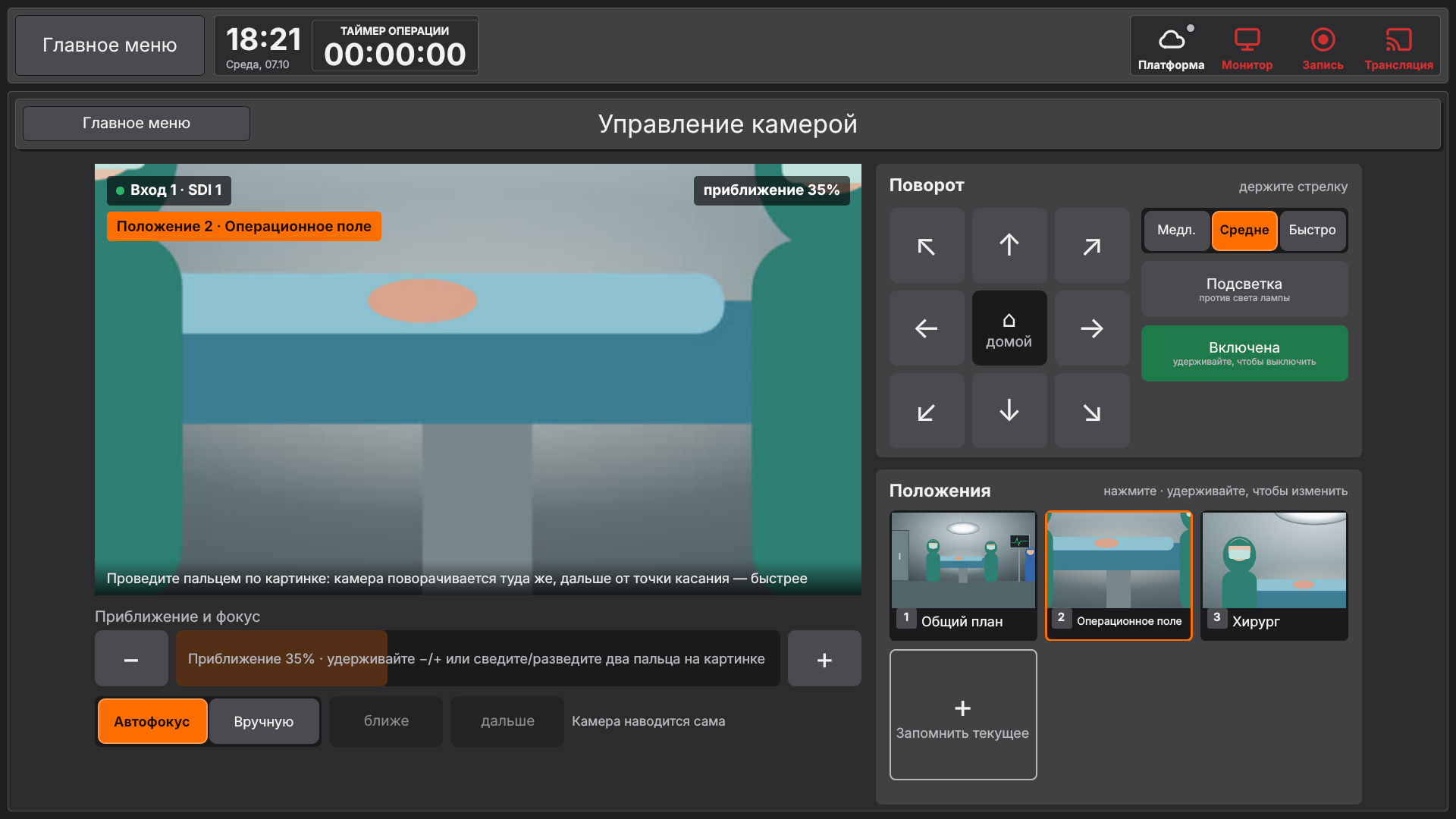1456x819 pixels.
Task: Recall preset 3 Хирург
Action: coord(1274,576)
